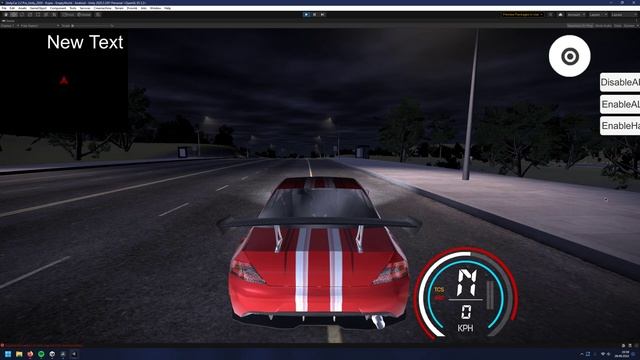640x360 pixels.
Task: Open the Windows Start menu
Action: coord(8,354)
